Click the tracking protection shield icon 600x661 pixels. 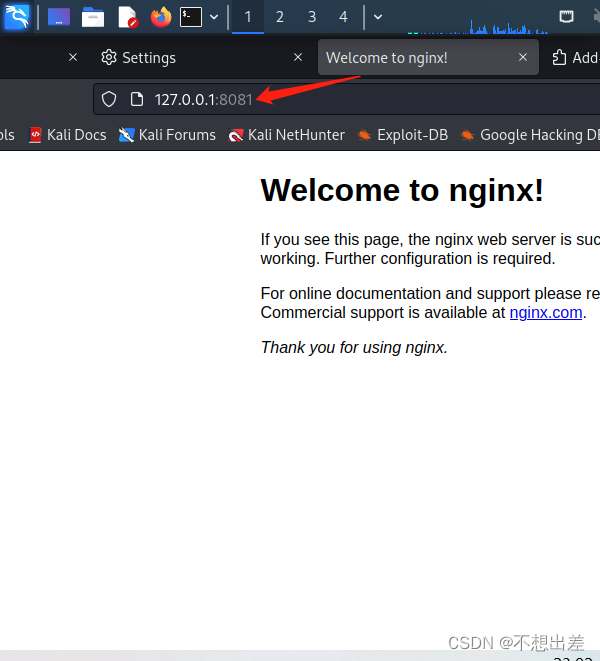pyautogui.click(x=109, y=99)
